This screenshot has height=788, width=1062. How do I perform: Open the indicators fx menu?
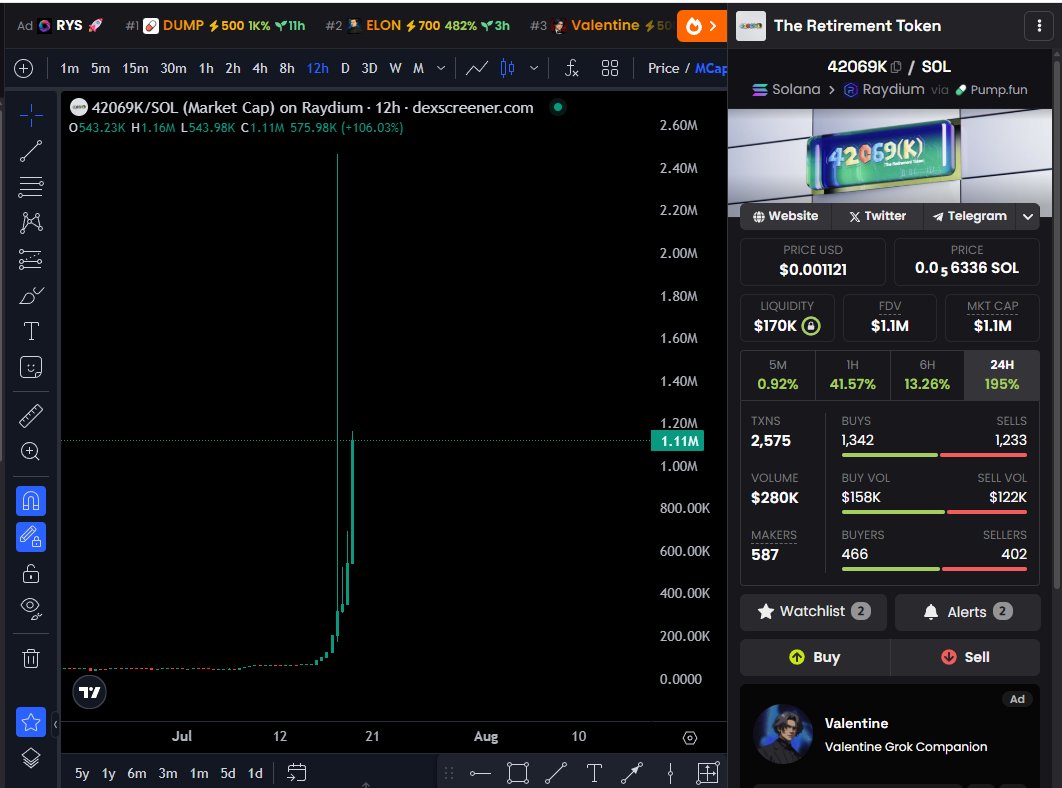click(x=572, y=68)
